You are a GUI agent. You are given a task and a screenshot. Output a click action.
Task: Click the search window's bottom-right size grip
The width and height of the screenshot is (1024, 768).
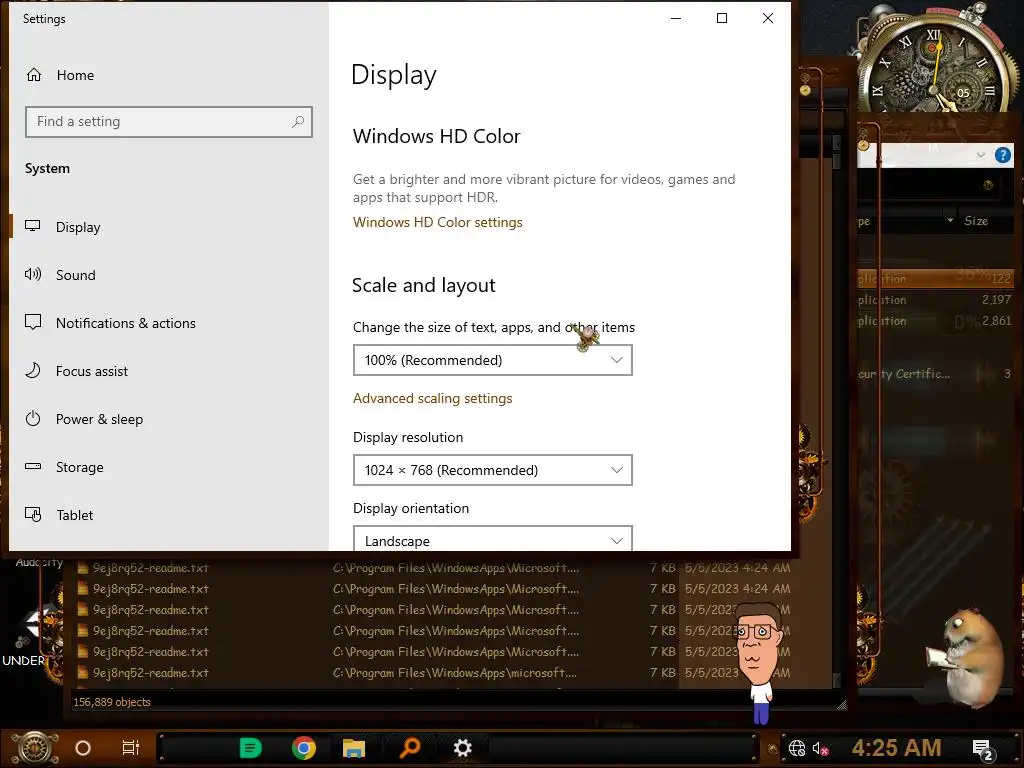[842, 705]
